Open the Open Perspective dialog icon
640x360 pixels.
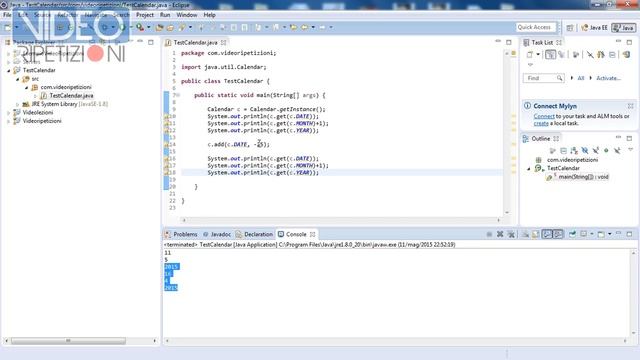click(570, 27)
